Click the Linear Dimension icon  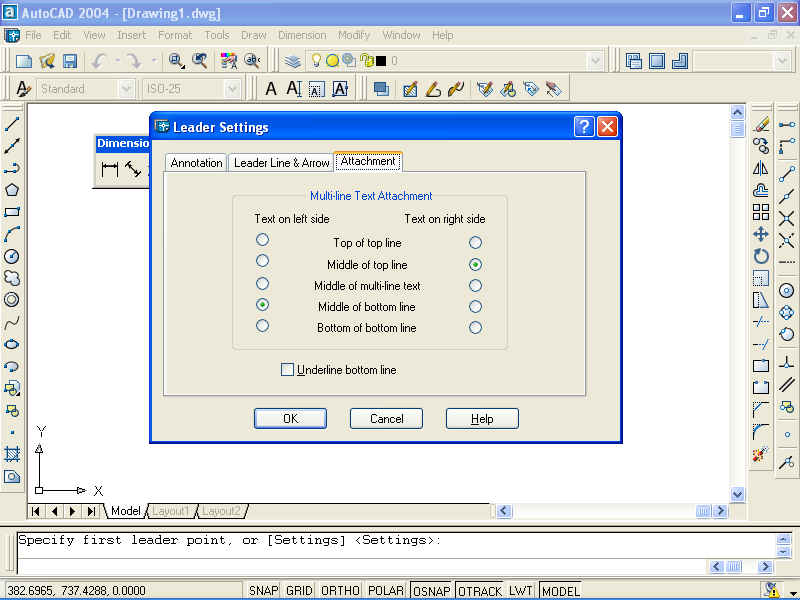[x=110, y=169]
